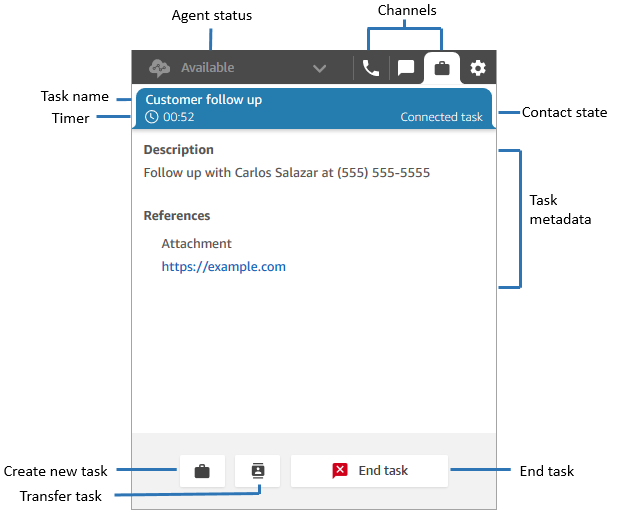
Task: Click the red X icon on End task
Action: point(340,471)
